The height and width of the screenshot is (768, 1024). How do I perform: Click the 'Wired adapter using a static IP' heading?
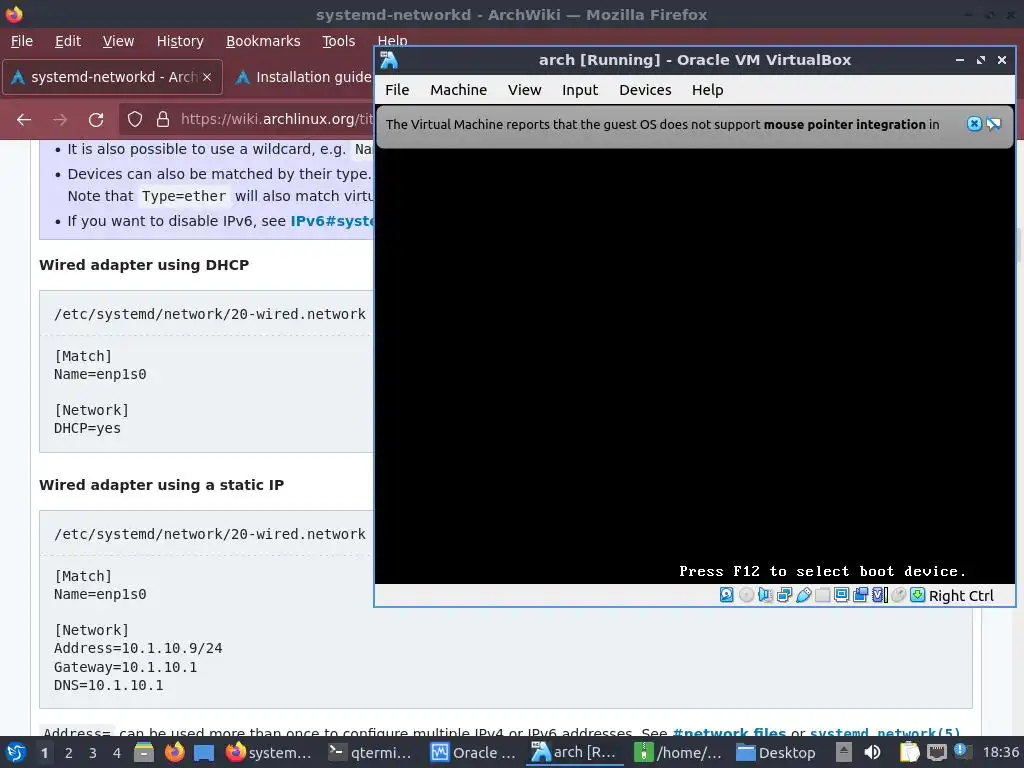[x=161, y=485]
